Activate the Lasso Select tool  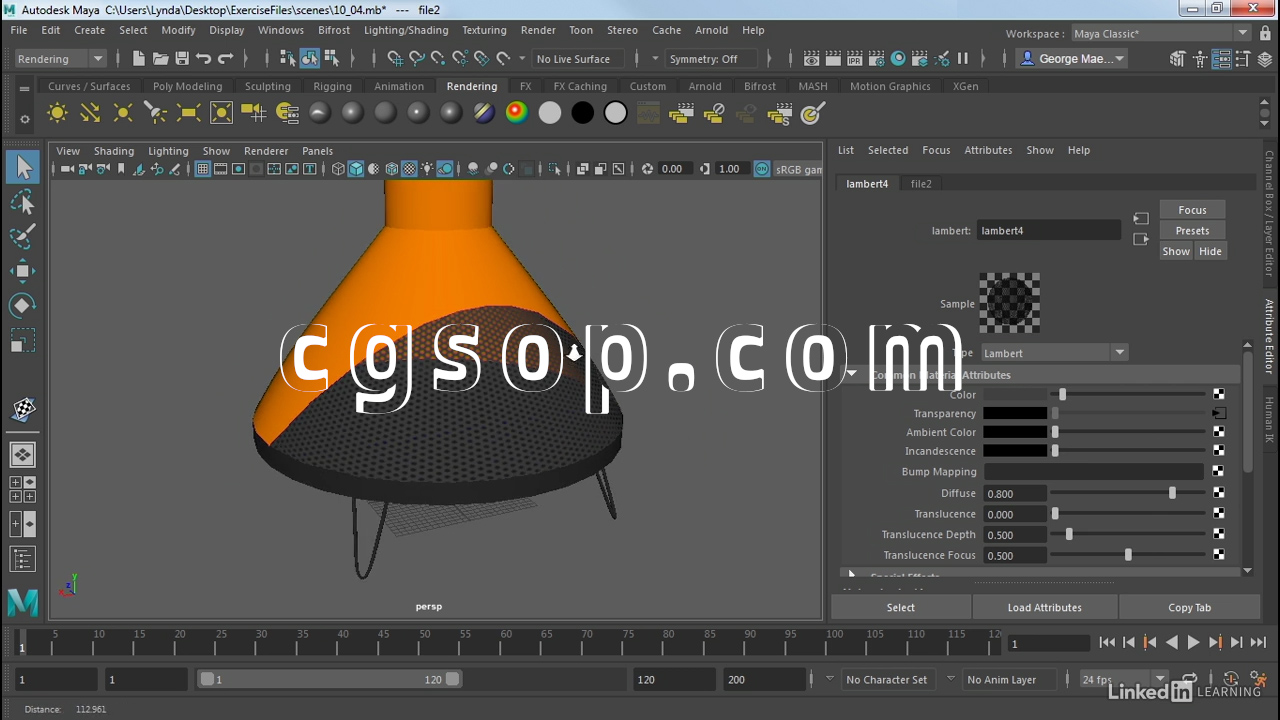click(x=23, y=203)
